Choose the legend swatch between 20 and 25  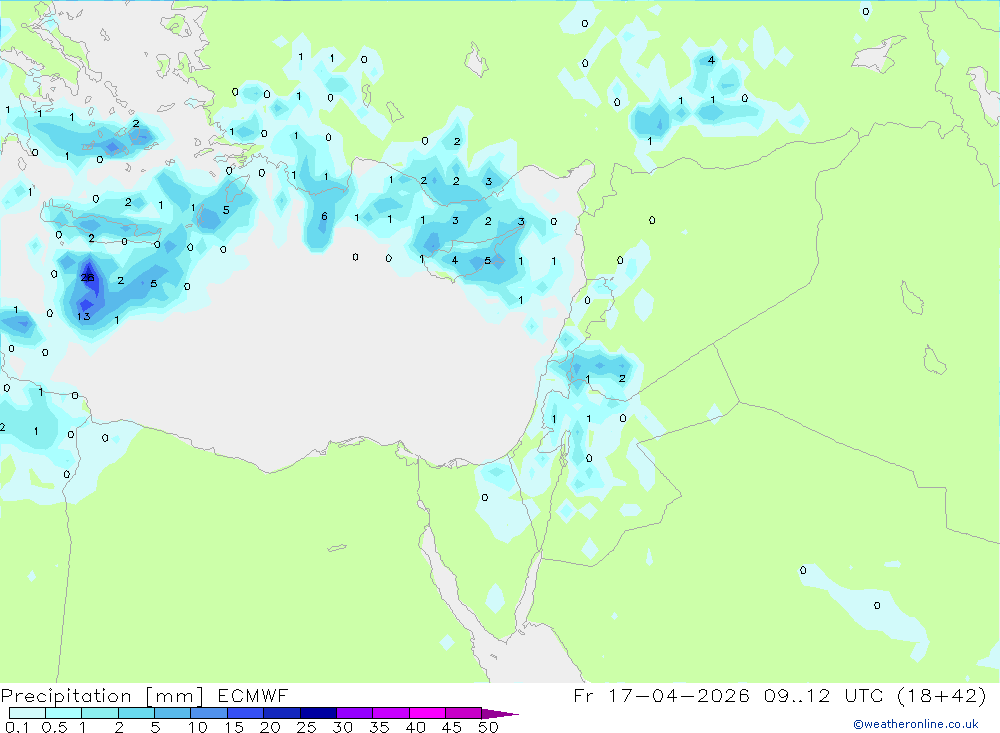tap(281, 713)
